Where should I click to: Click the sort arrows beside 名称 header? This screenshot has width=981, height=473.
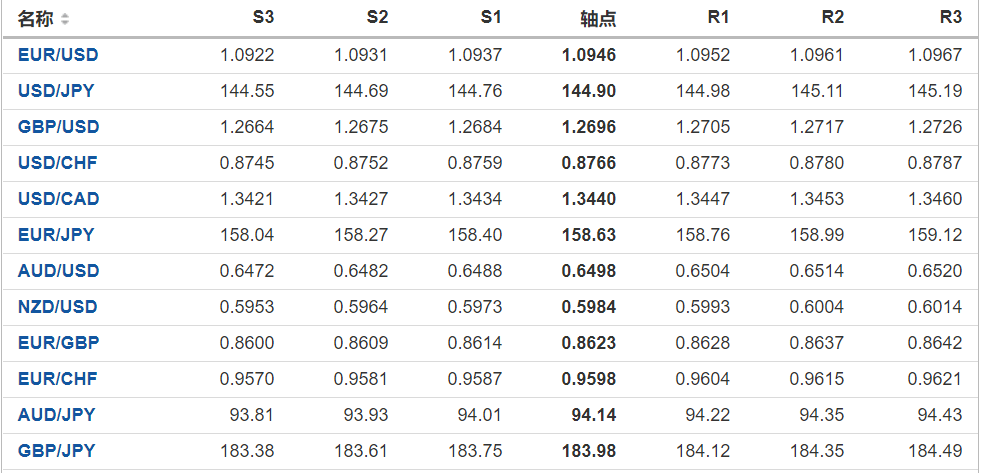[65, 19]
